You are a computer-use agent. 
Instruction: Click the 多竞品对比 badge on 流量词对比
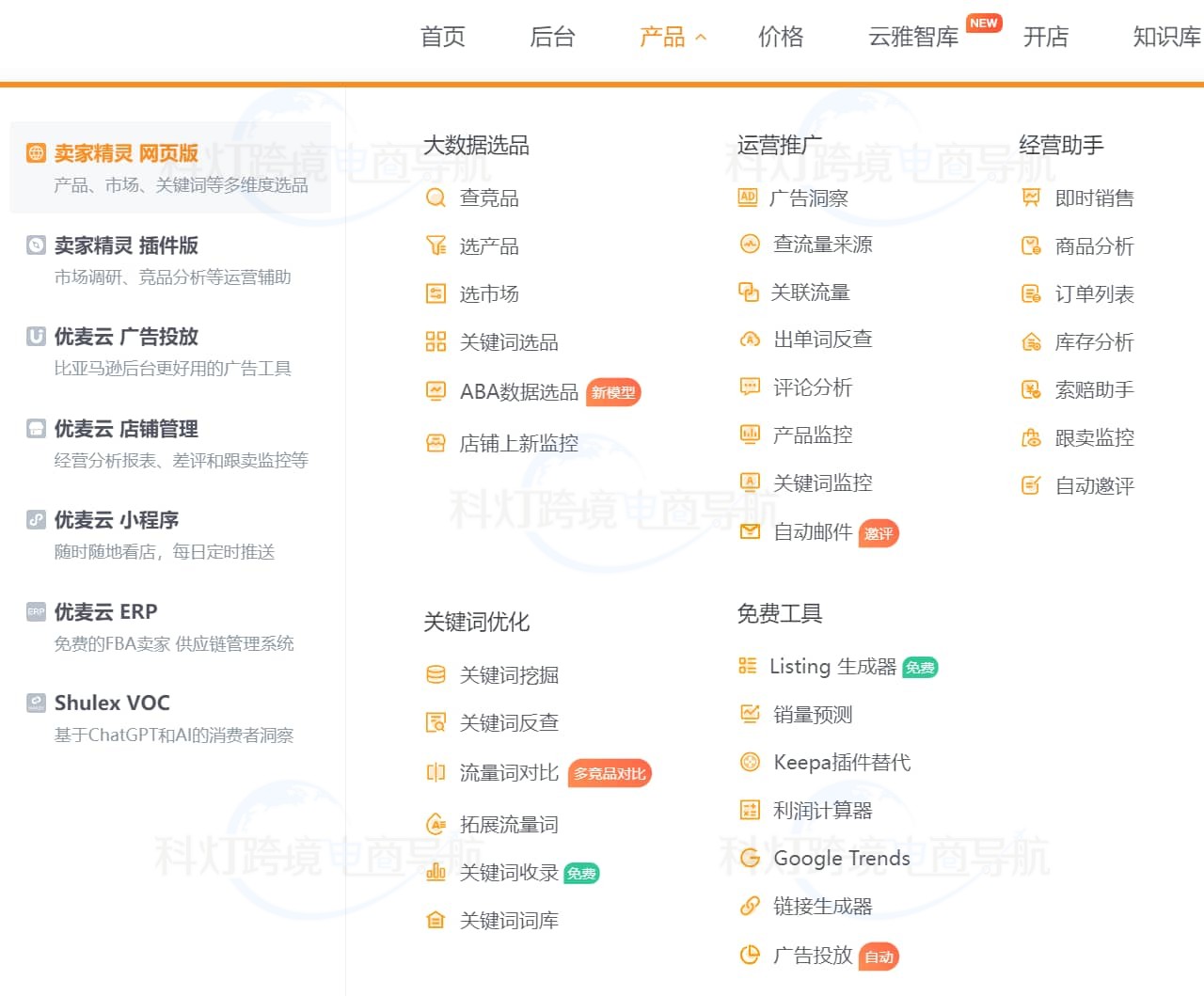[x=610, y=773]
